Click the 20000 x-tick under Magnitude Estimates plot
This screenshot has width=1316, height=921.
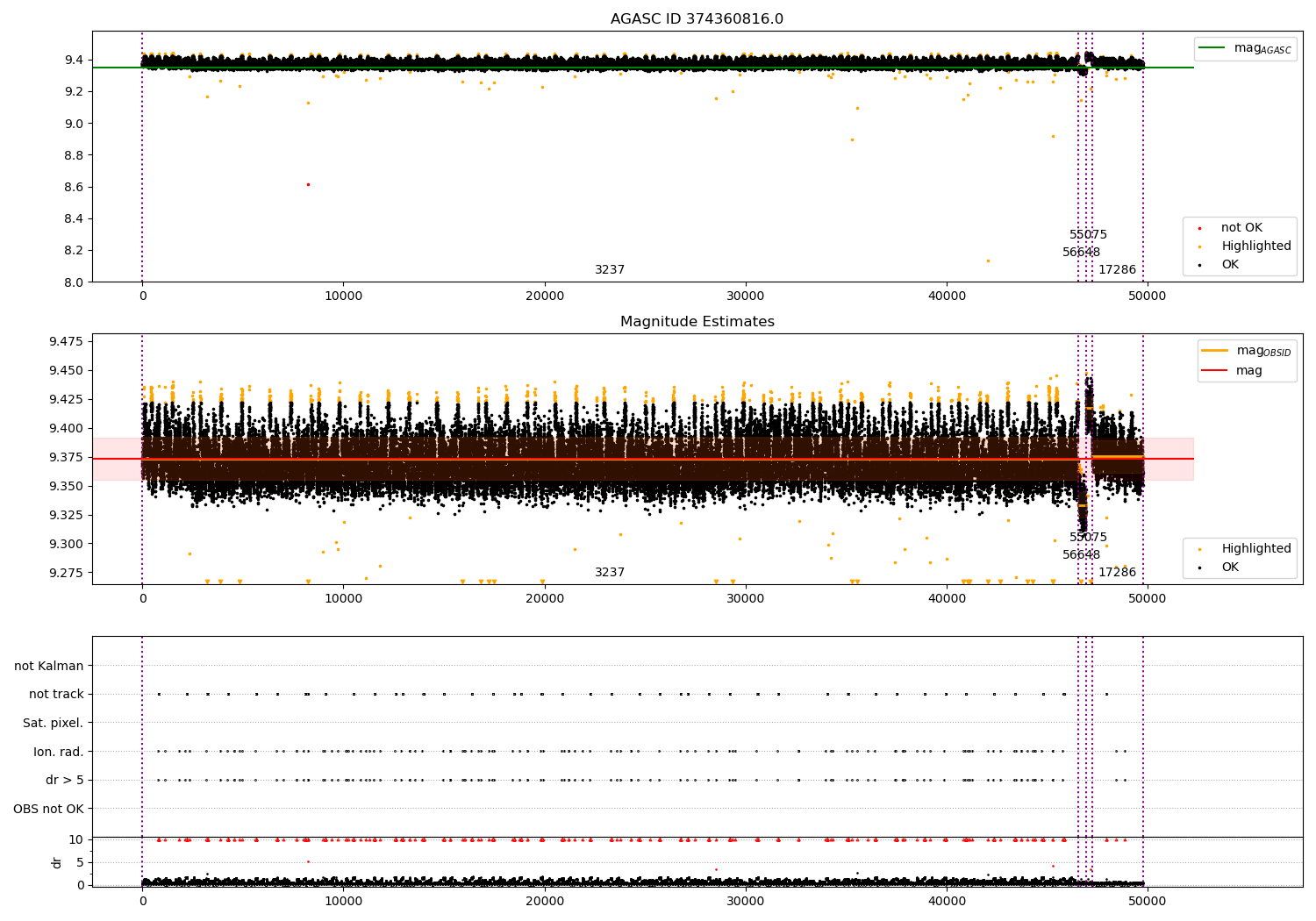[x=545, y=599]
